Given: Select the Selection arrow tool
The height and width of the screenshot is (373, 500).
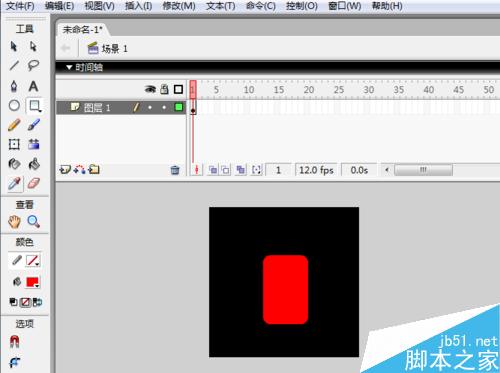Looking at the screenshot, I should point(14,46).
